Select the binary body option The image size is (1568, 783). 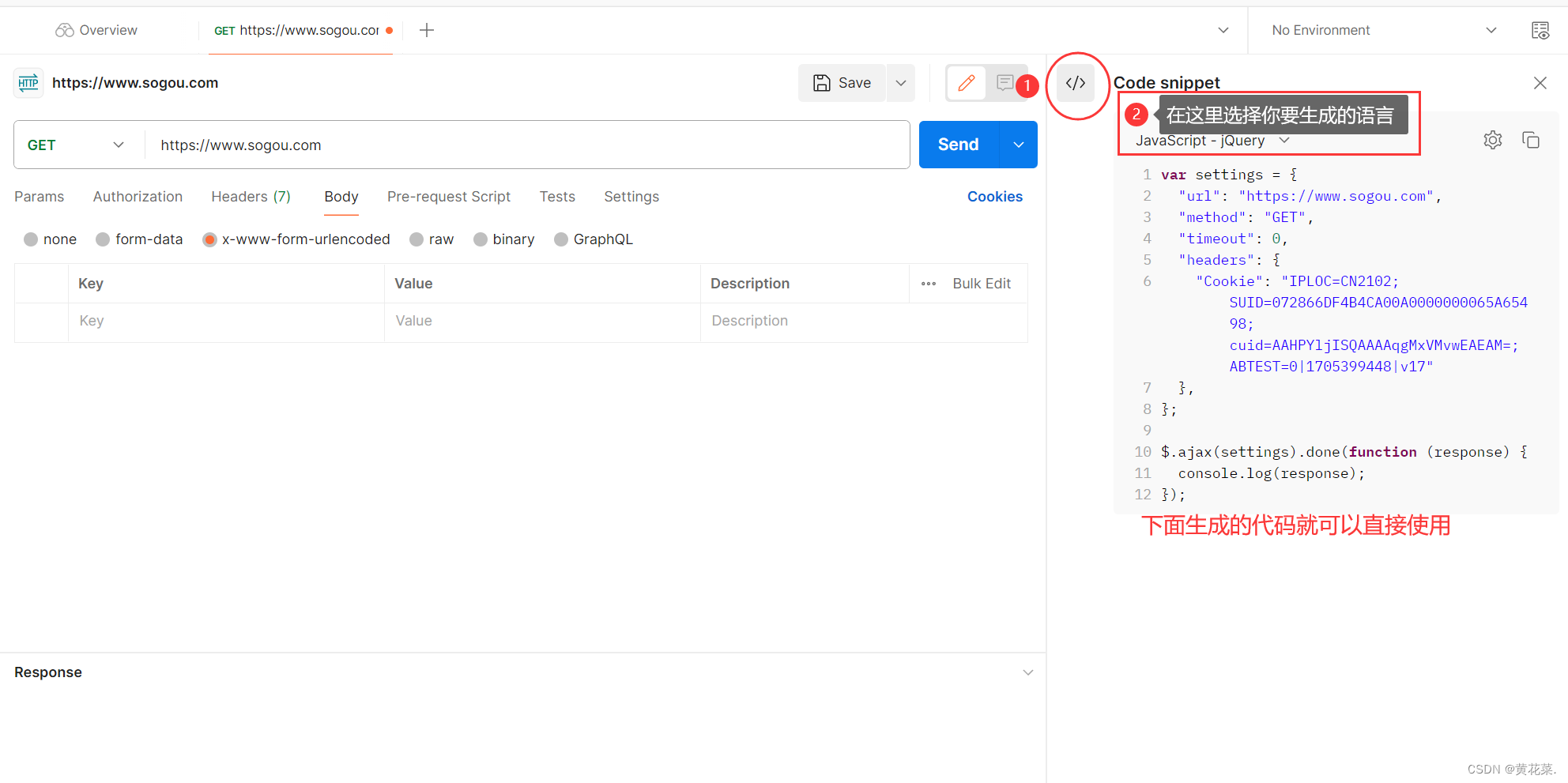pyautogui.click(x=481, y=239)
